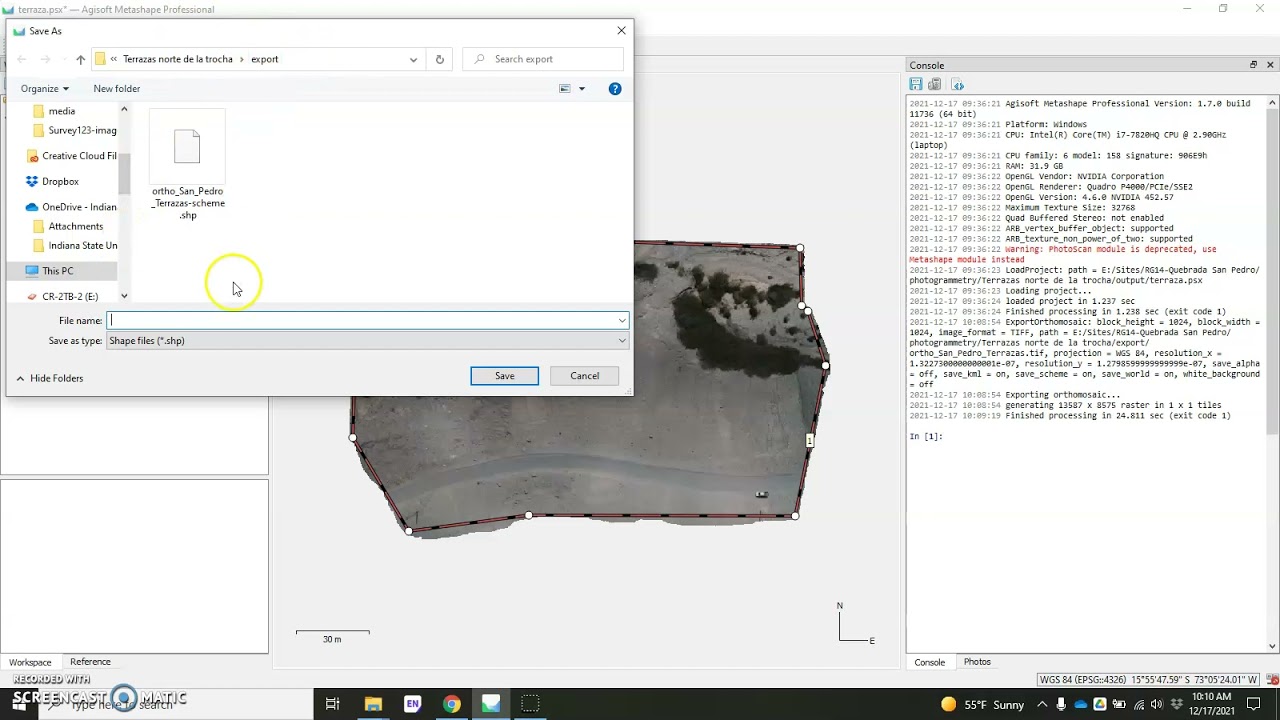Close the Save As dialog

[x=621, y=31]
